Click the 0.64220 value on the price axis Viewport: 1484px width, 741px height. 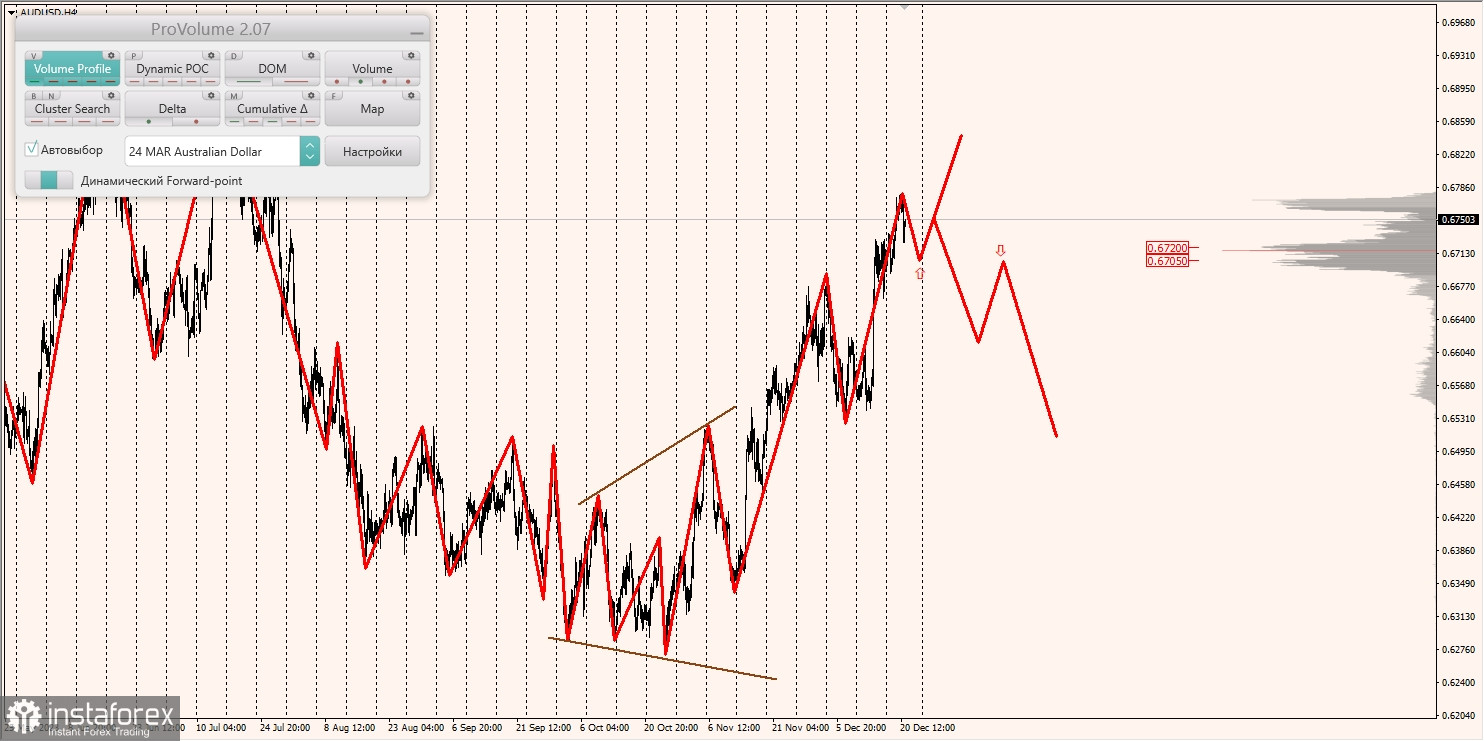pyautogui.click(x=1461, y=517)
